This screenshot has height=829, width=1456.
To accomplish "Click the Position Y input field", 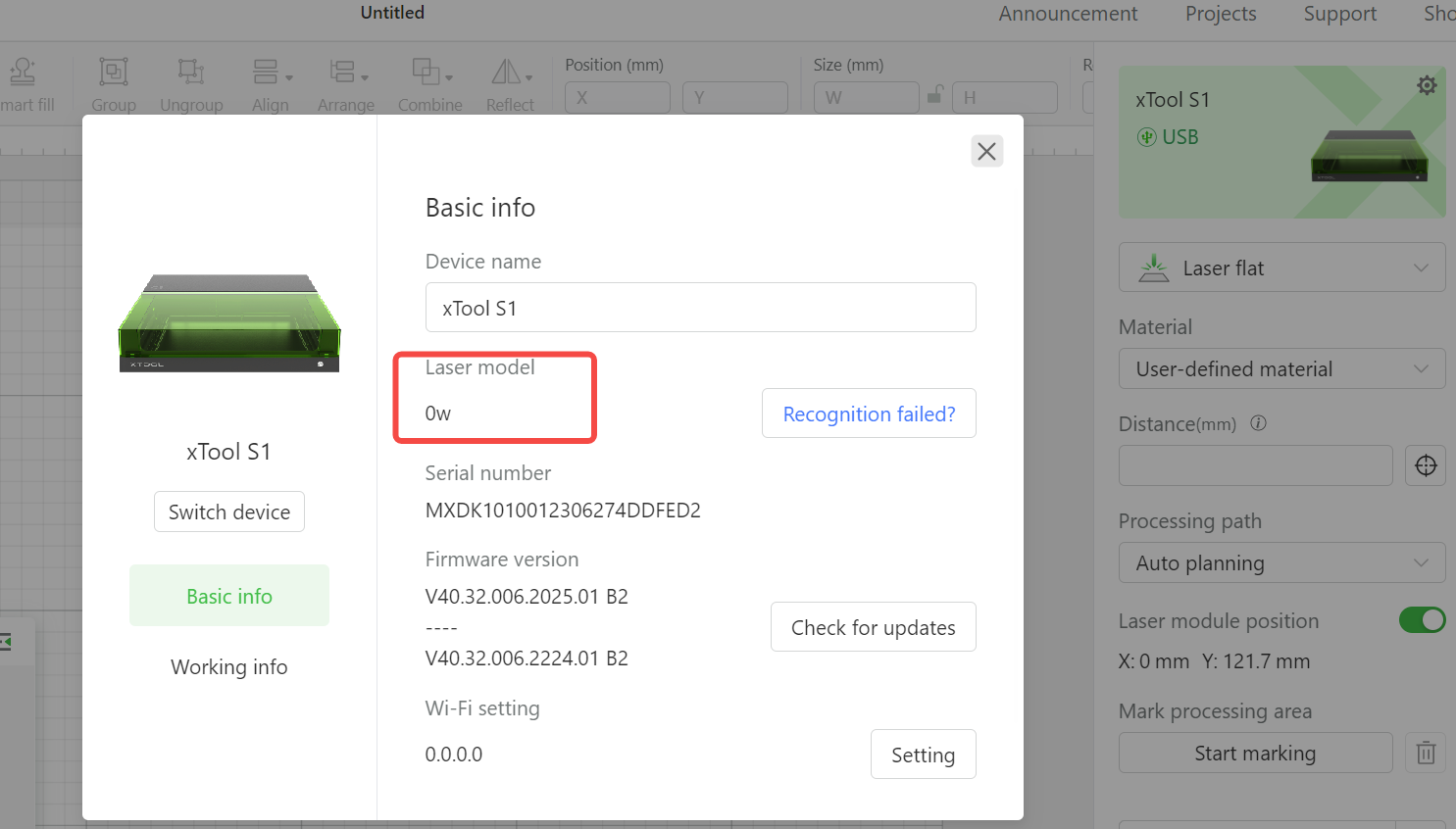I will pos(735,97).
